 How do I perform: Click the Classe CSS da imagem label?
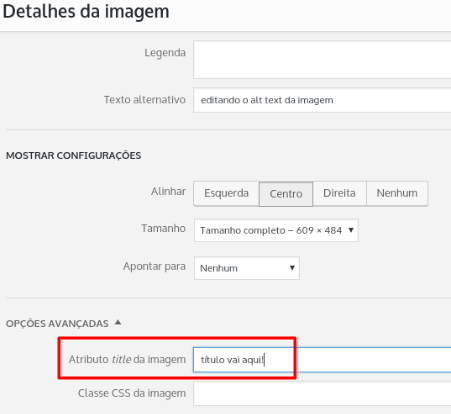coord(132,393)
